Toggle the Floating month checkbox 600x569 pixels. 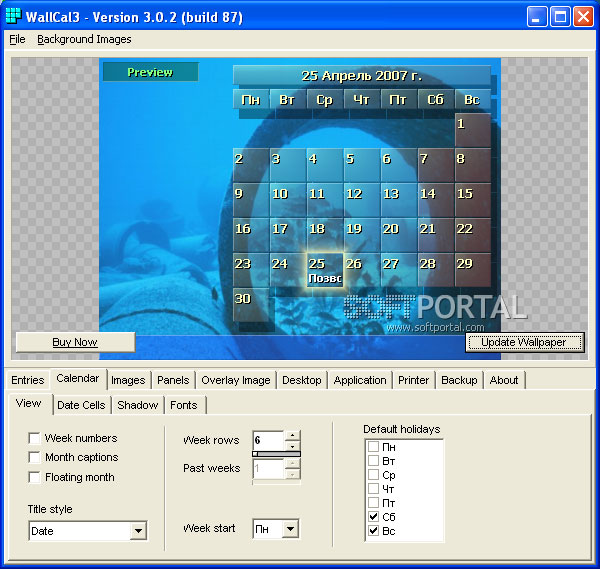click(34, 477)
